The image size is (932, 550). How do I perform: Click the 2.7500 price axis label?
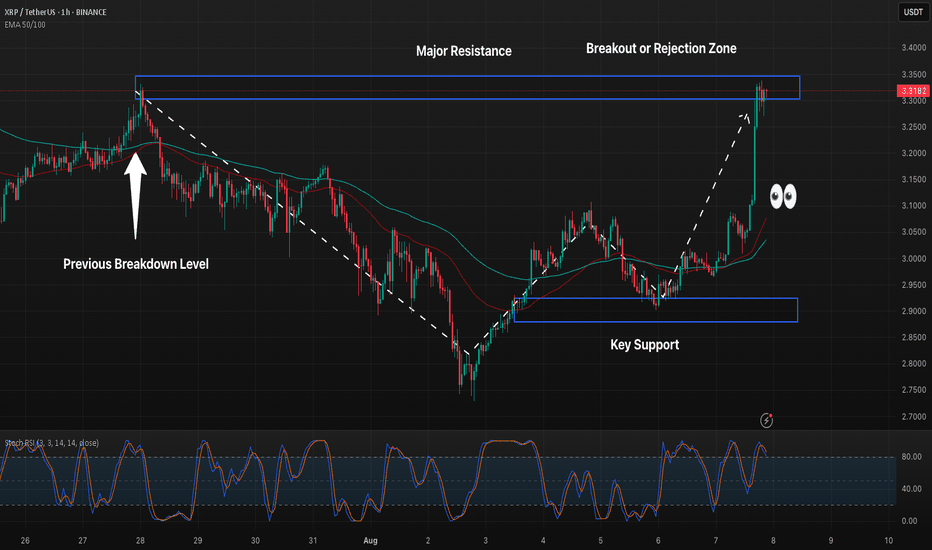coord(914,390)
